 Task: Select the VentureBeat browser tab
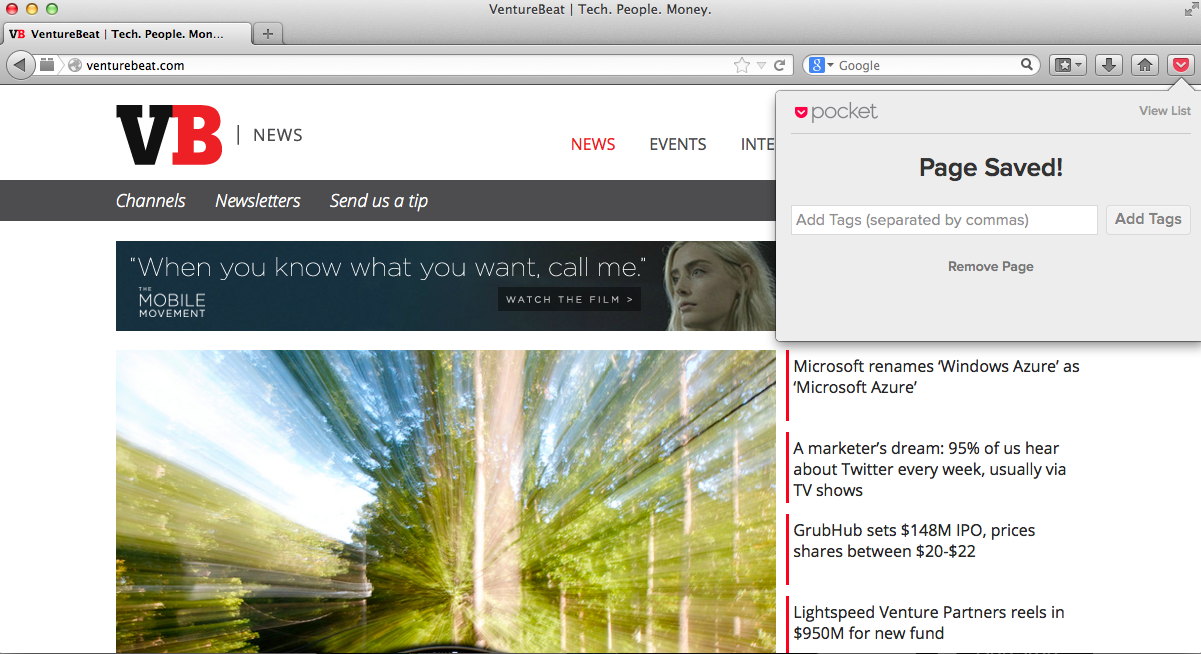tap(127, 33)
